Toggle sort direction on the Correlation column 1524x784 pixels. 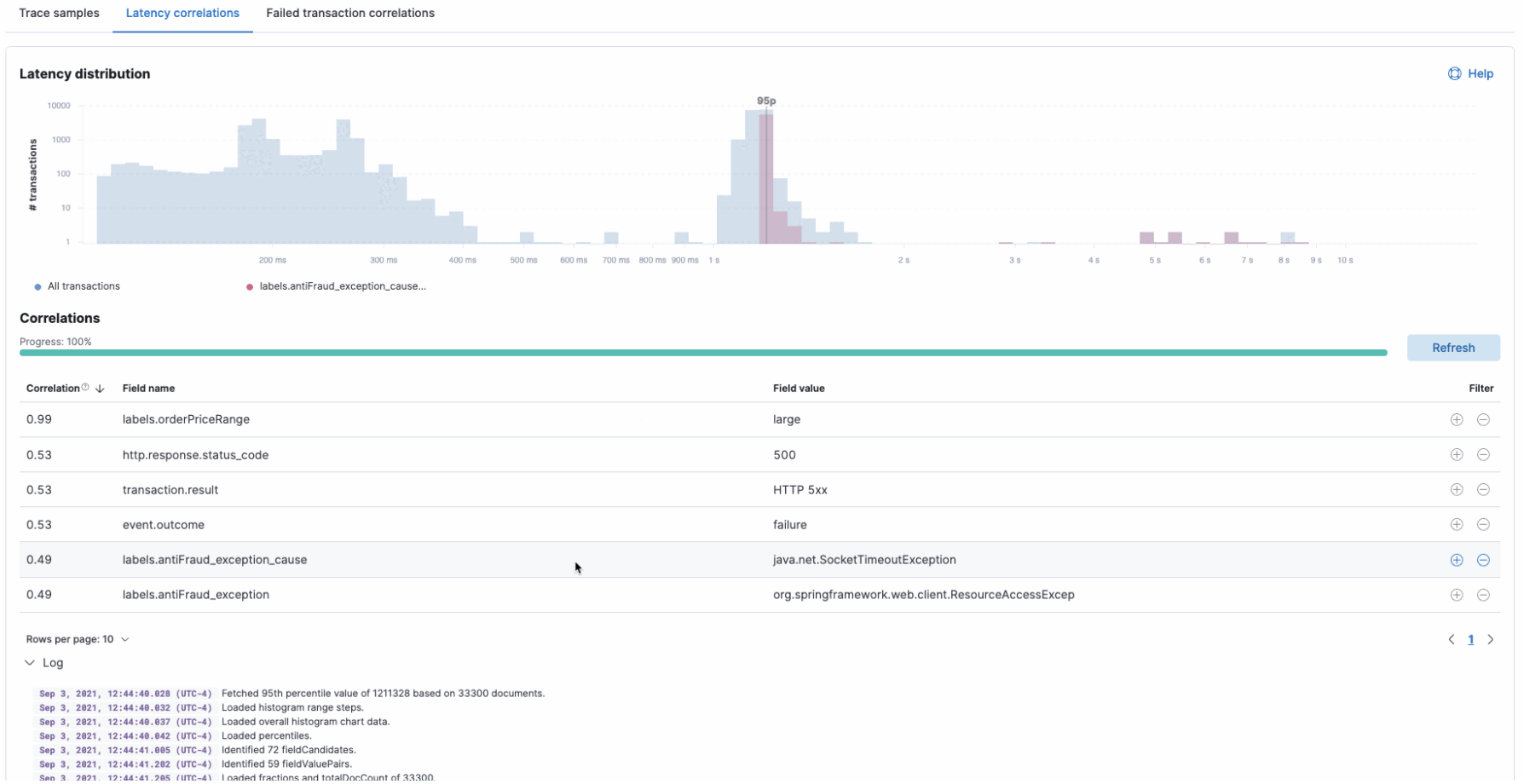tap(100, 388)
